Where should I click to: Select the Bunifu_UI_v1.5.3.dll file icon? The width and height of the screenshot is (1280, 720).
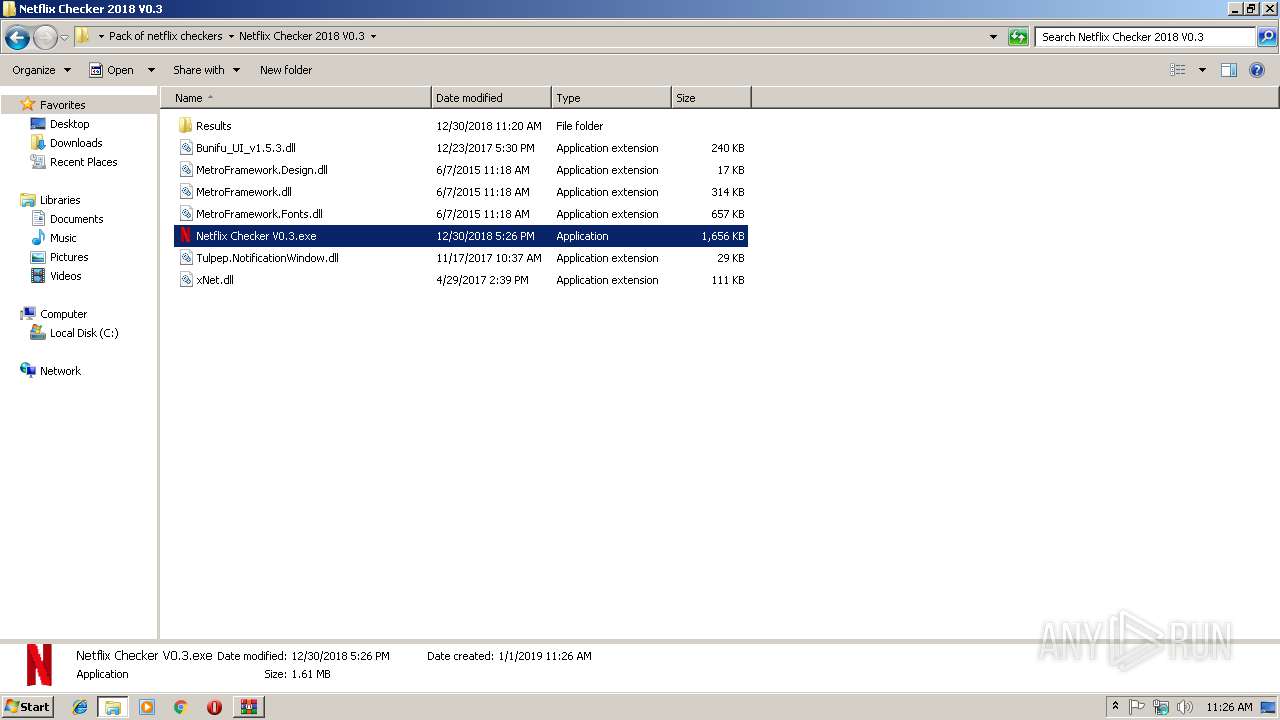pyautogui.click(x=185, y=148)
